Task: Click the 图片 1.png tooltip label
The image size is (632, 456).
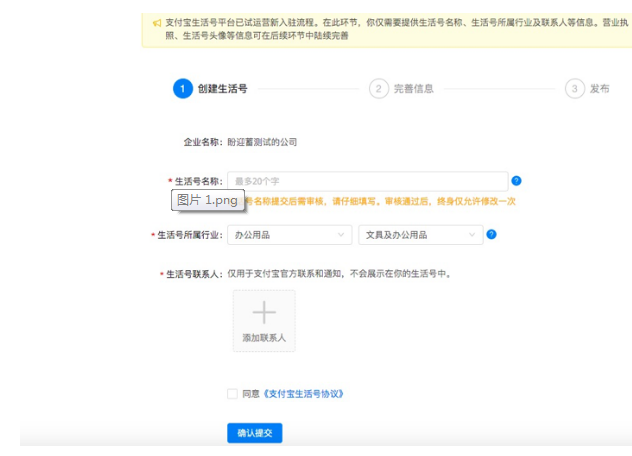Action: point(208,200)
